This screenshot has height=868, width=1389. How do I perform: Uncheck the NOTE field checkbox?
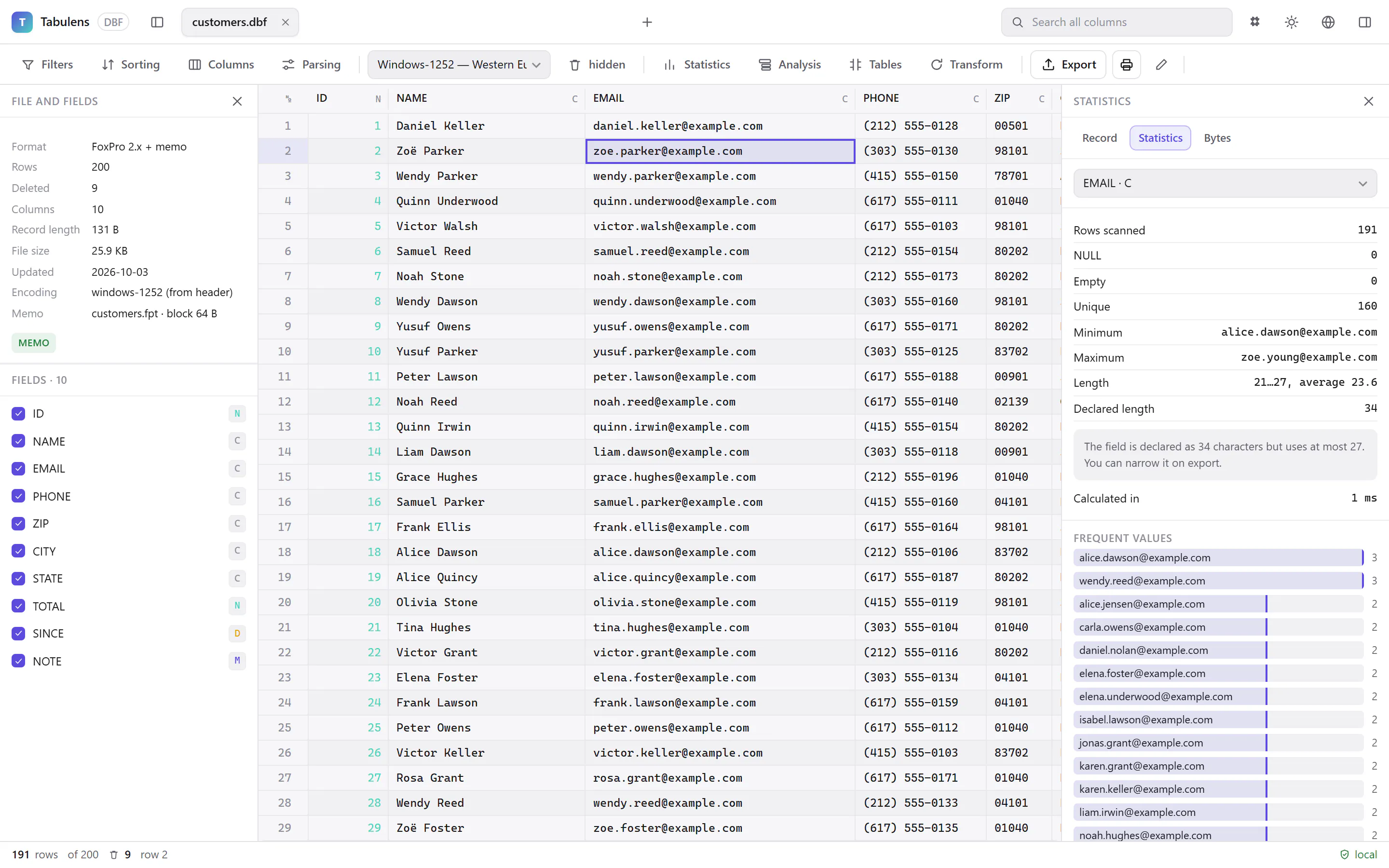[x=18, y=661]
